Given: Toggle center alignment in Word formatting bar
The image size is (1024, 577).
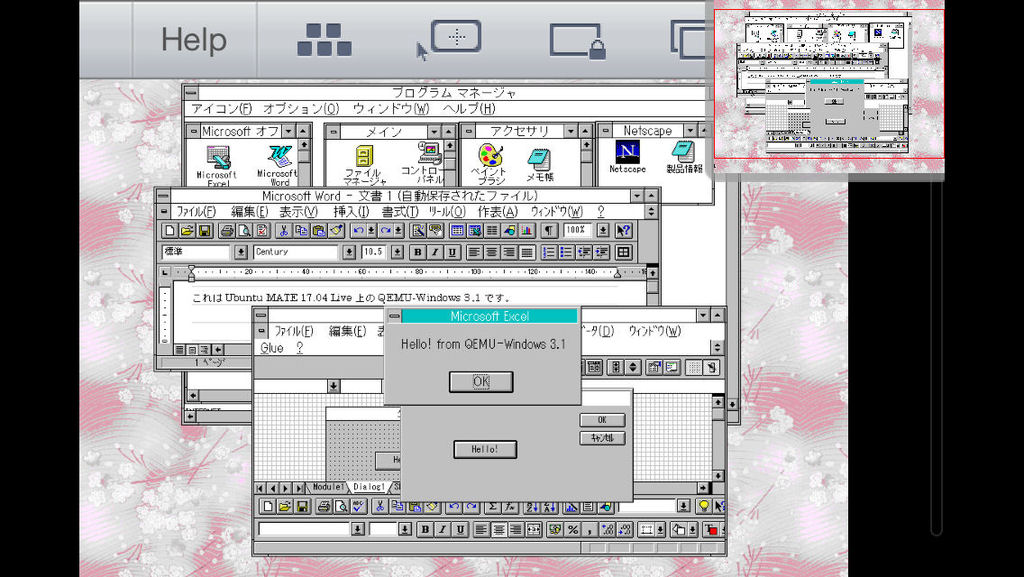Looking at the screenshot, I should [492, 252].
